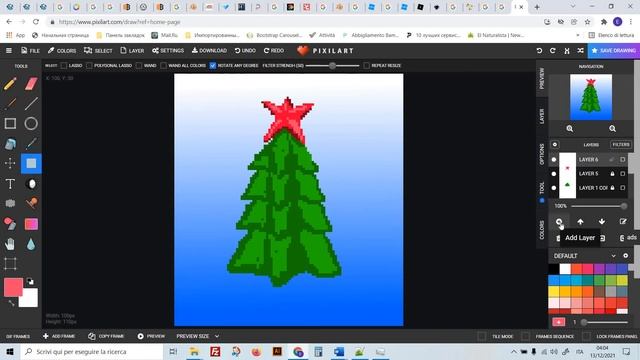Zoom in on navigation preview
Image resolution: width=640 pixels, height=360 pixels.
(x=569, y=129)
